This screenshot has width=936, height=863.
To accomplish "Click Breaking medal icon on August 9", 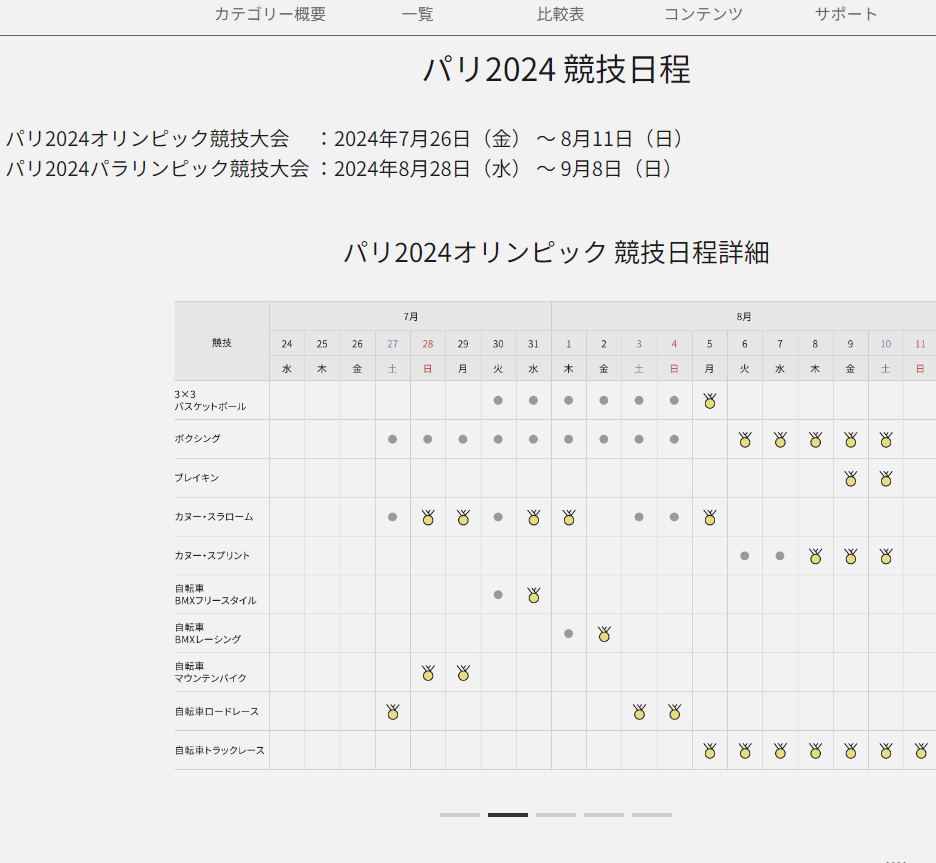I will point(850,478).
